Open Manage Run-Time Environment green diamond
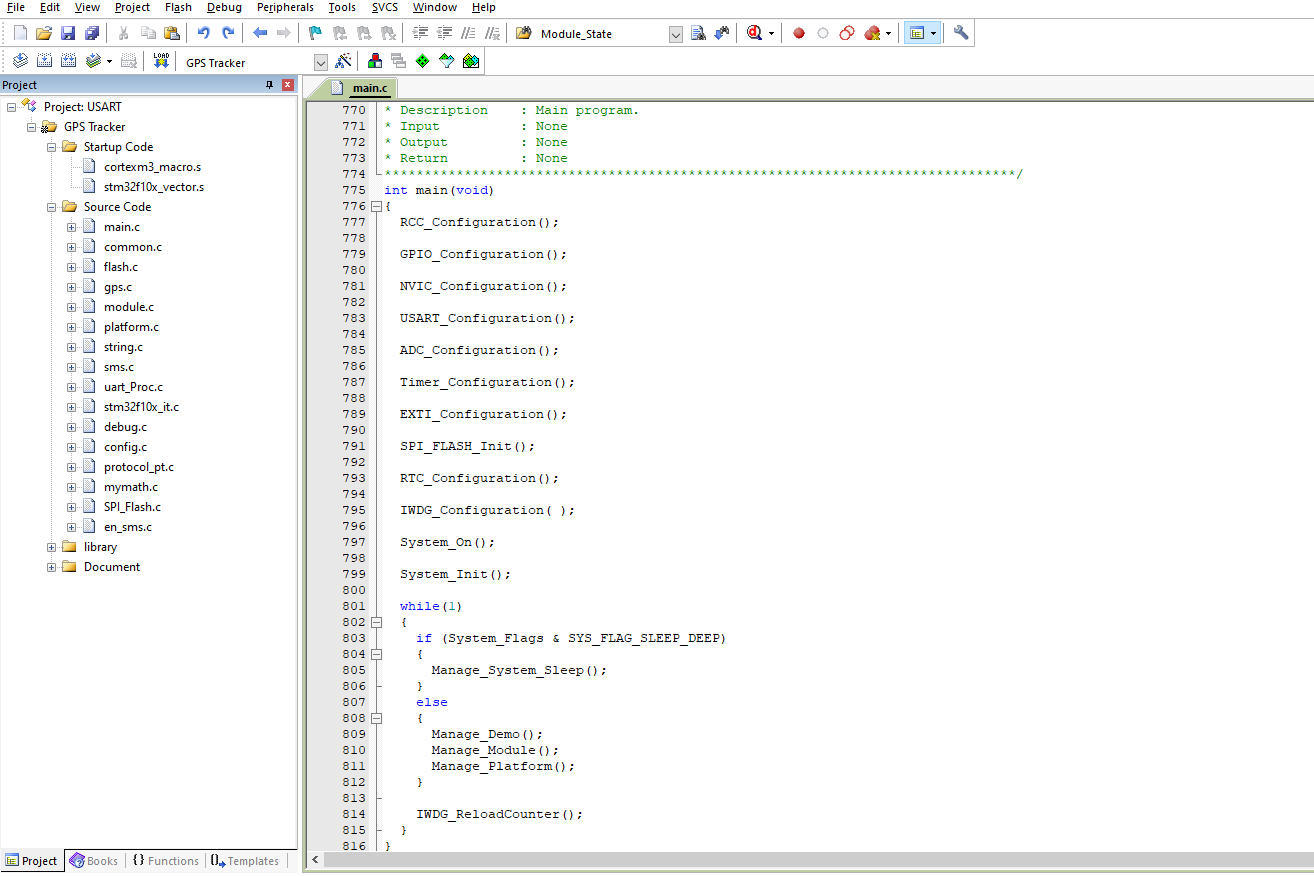 [423, 61]
